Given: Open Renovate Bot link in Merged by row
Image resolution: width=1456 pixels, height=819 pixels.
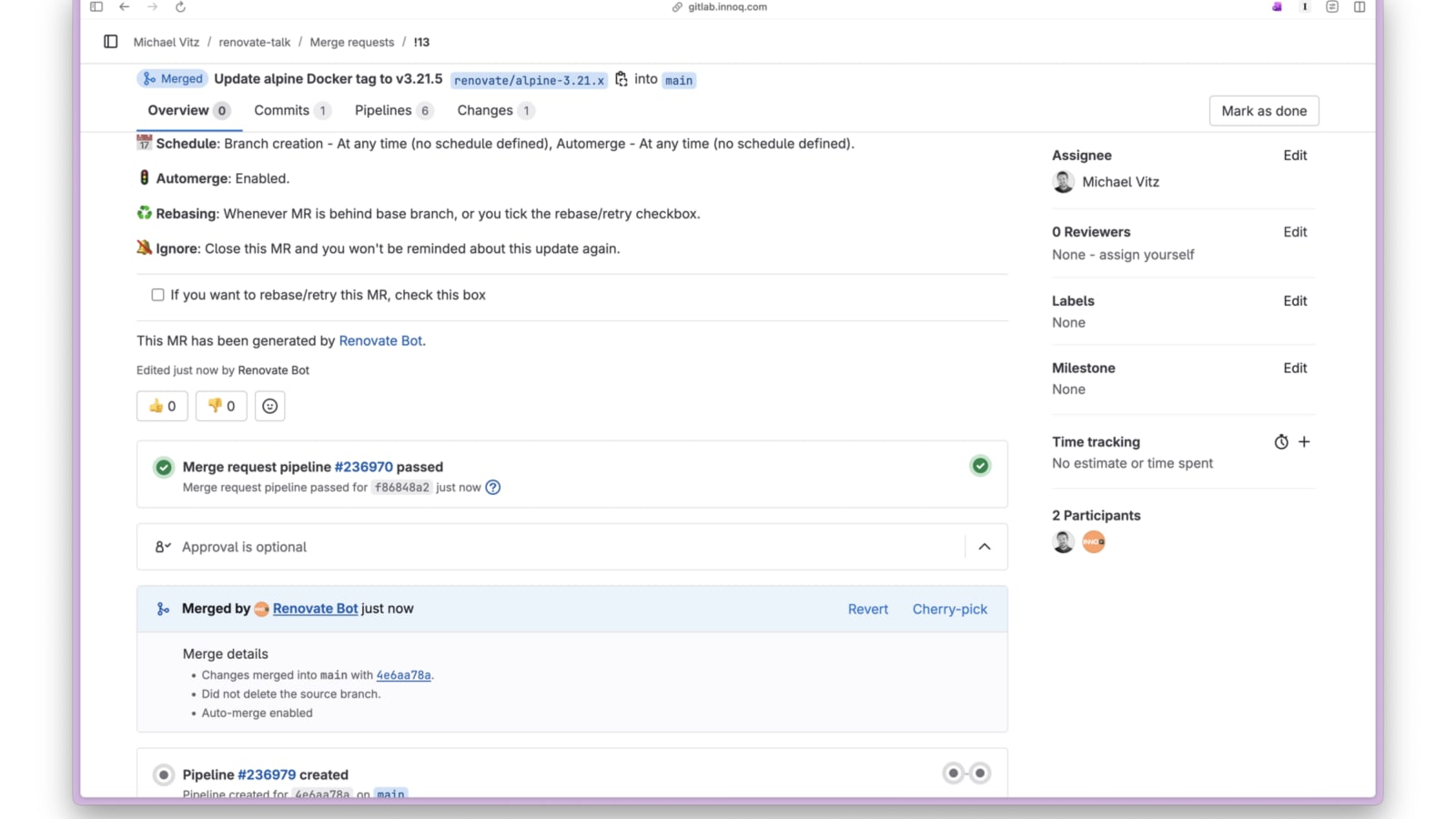Looking at the screenshot, I should 315,609.
